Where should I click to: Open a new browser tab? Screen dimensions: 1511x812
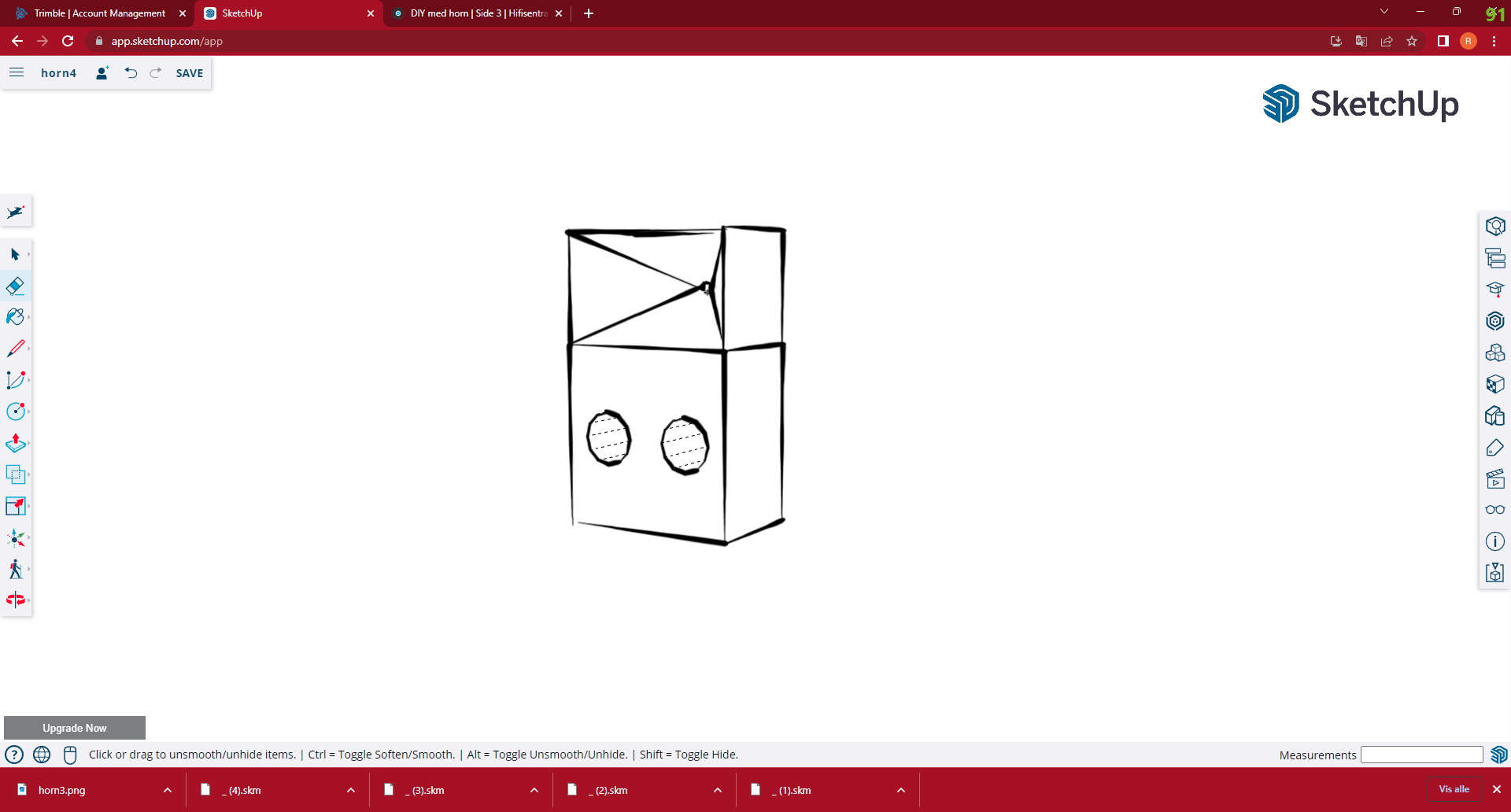(589, 13)
